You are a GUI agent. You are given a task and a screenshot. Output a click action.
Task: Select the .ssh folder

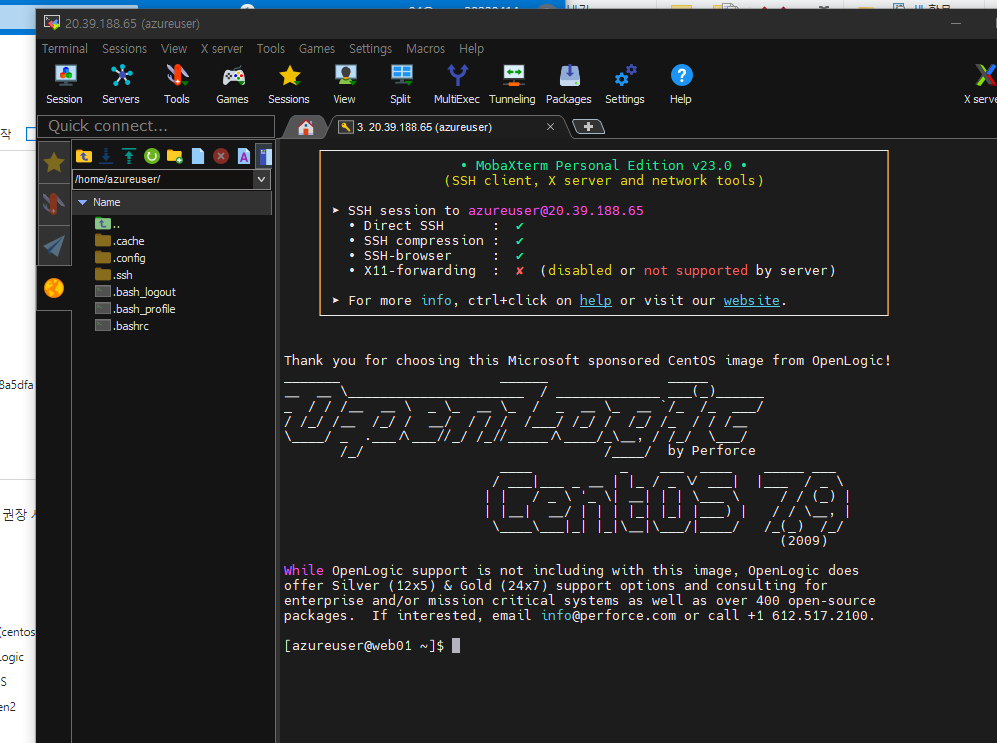coord(114,275)
